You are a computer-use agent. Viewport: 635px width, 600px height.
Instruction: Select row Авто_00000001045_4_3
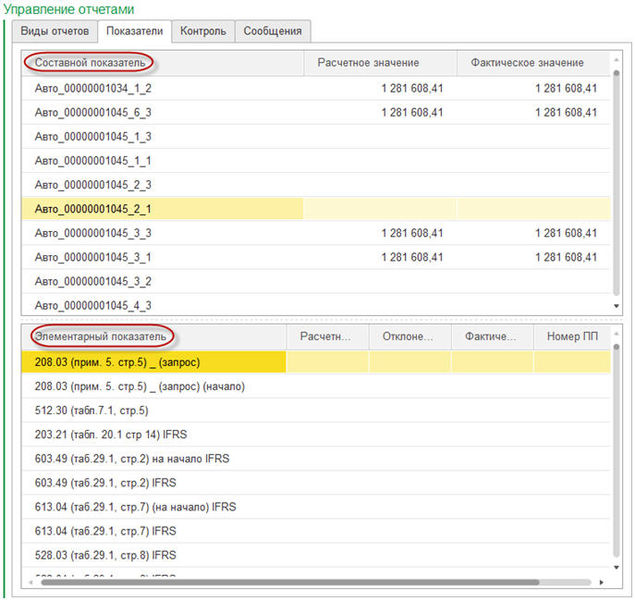pos(93,305)
